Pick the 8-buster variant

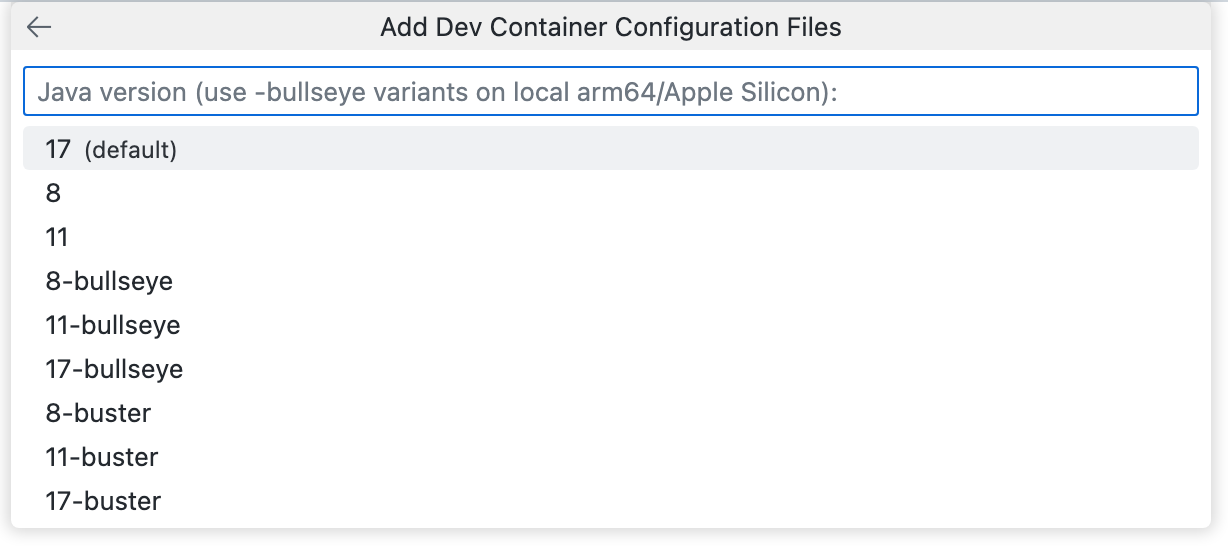click(98, 413)
